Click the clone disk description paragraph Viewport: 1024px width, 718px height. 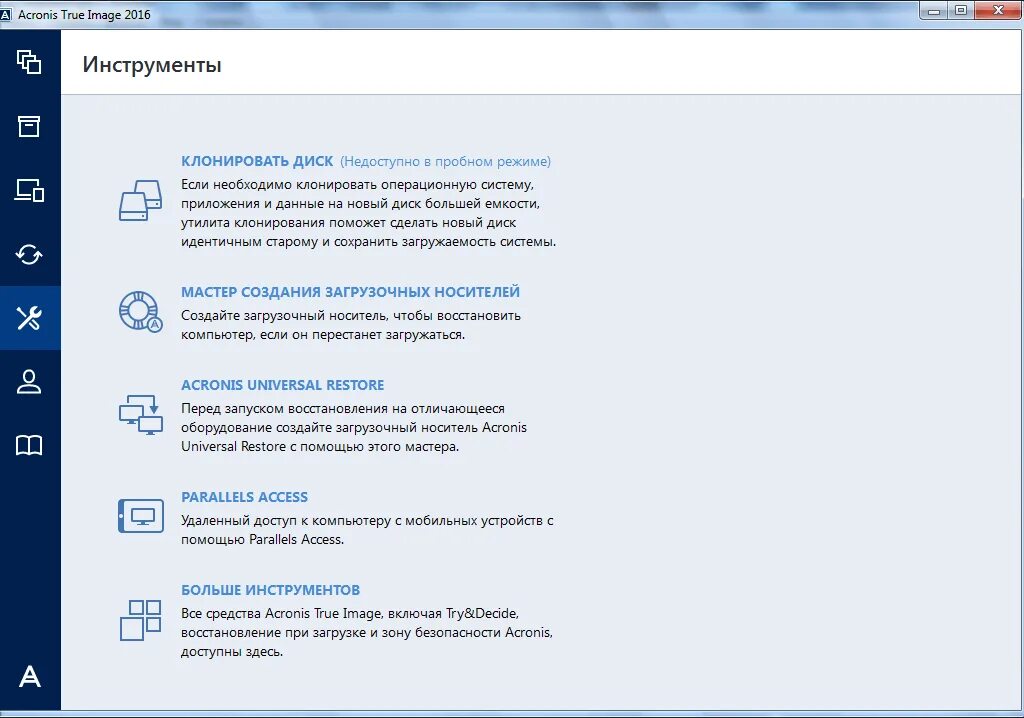368,213
